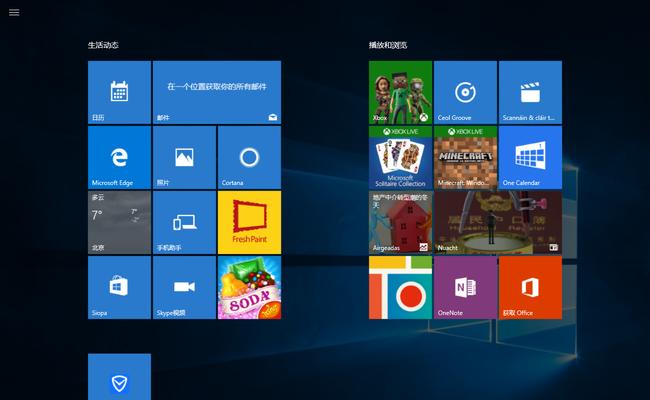
Task: Open the OneNote tile
Action: (x=466, y=288)
